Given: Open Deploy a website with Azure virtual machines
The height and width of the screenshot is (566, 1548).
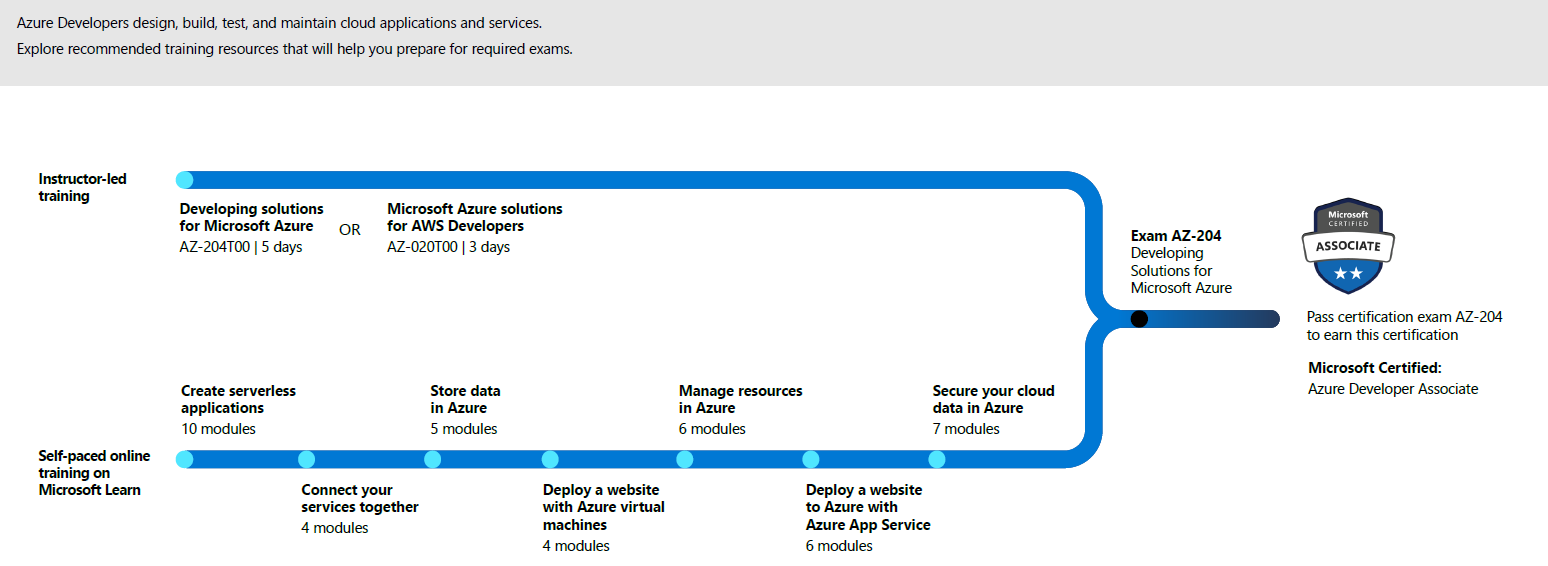Looking at the screenshot, I should point(604,507).
